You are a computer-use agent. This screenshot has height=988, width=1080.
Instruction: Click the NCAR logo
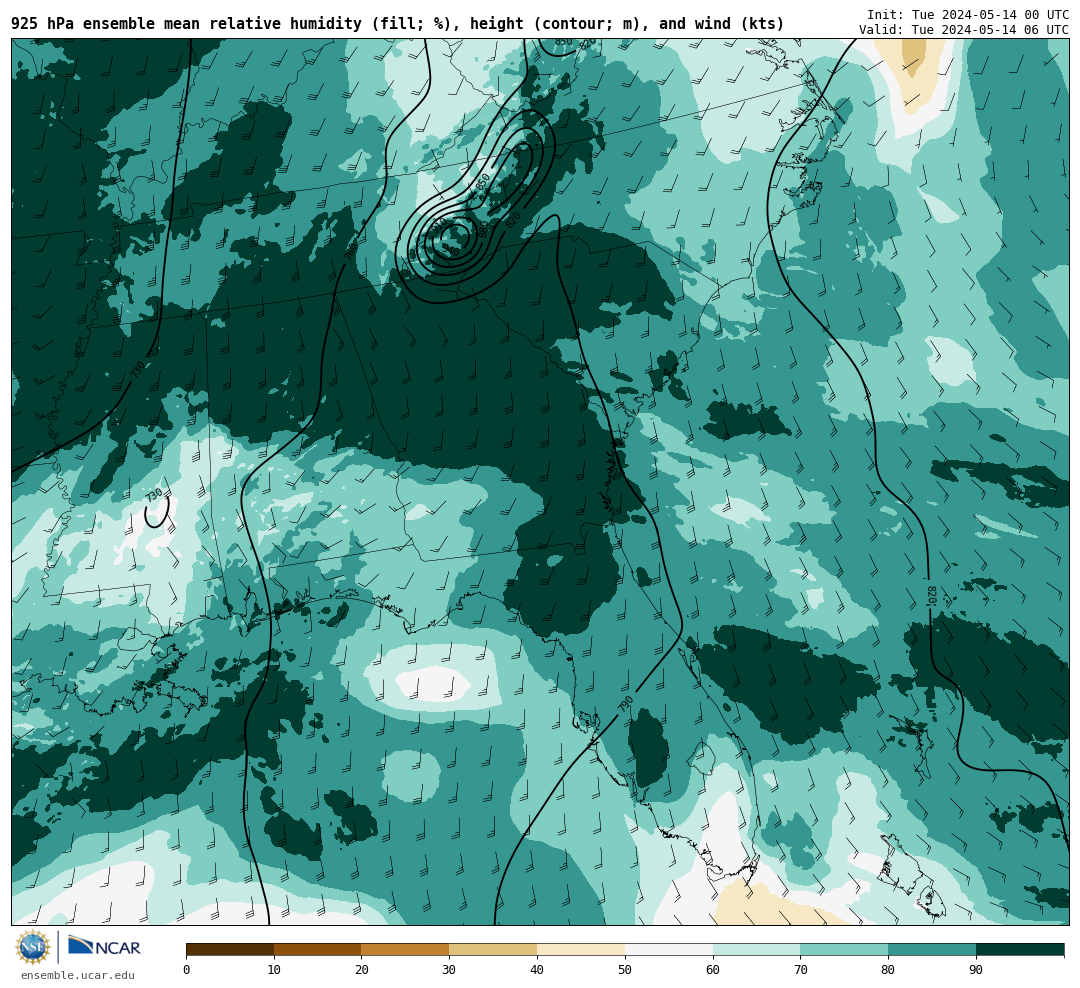pyautogui.click(x=104, y=947)
